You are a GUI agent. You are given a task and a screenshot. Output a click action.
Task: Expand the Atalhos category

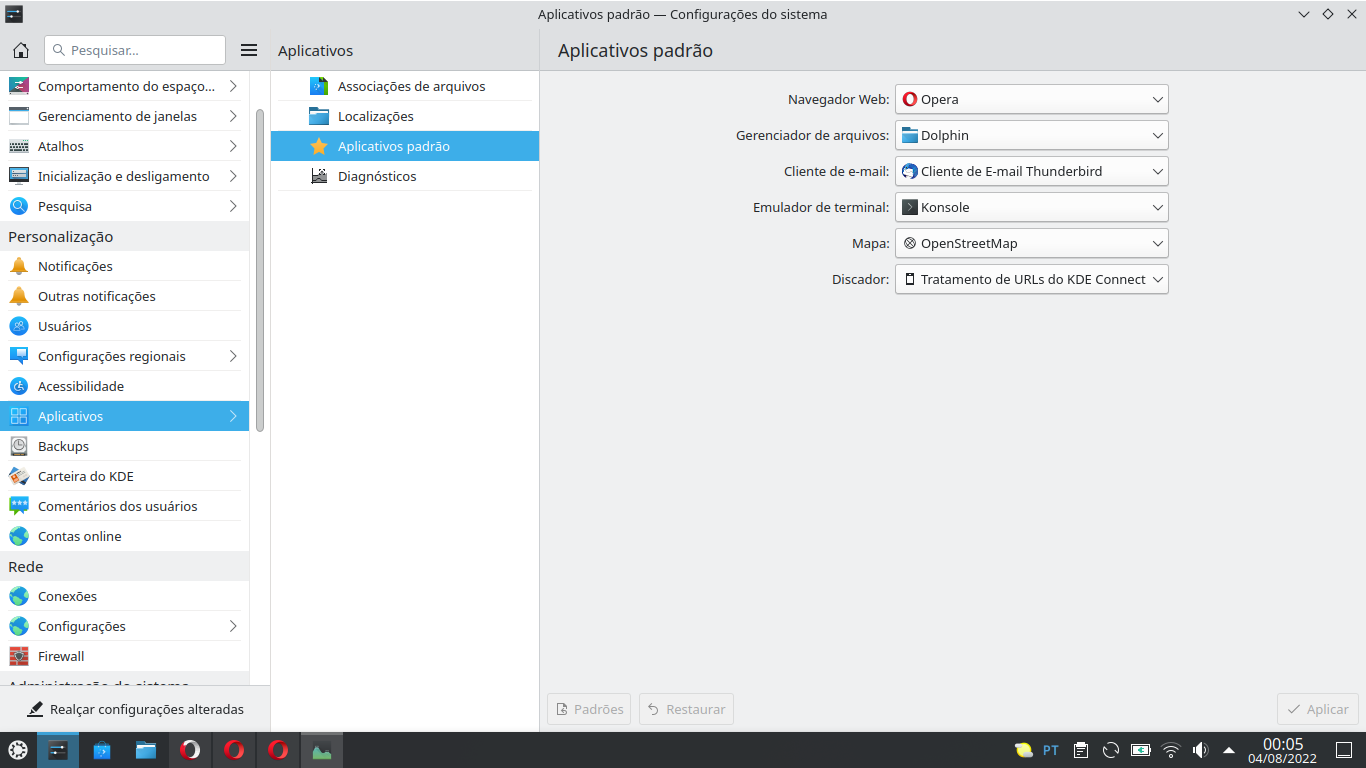[124, 146]
